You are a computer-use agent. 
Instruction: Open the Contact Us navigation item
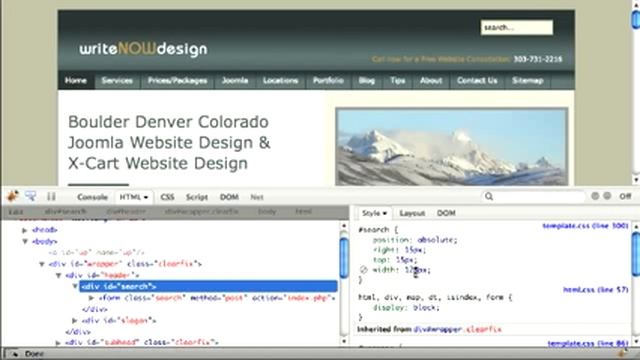point(477,80)
